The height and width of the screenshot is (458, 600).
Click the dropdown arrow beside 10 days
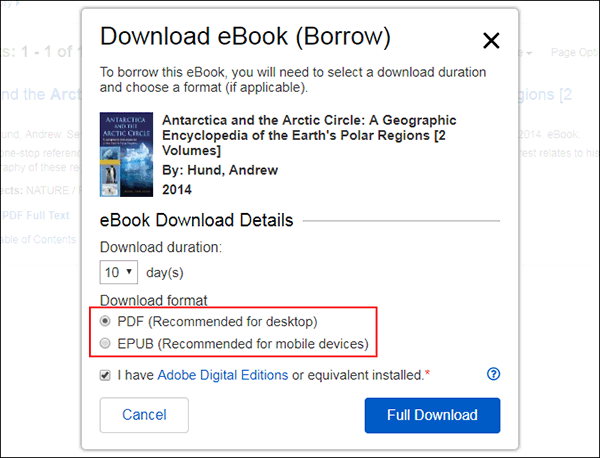click(x=129, y=271)
